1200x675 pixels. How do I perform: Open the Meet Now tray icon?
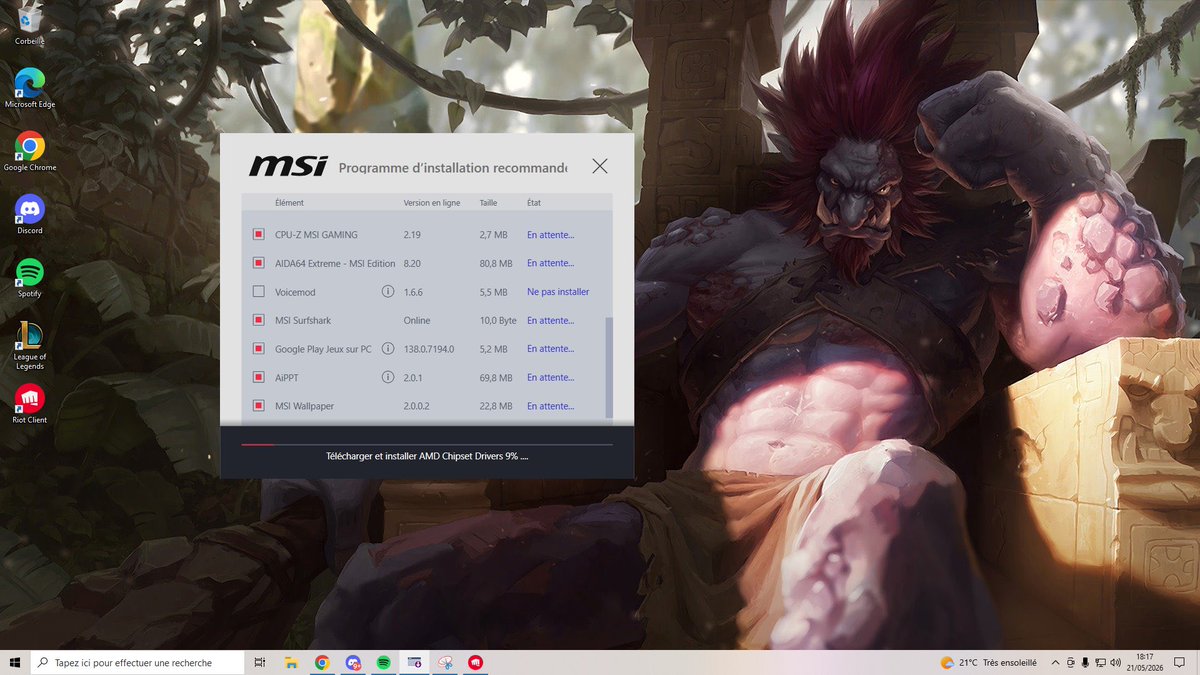[1071, 662]
